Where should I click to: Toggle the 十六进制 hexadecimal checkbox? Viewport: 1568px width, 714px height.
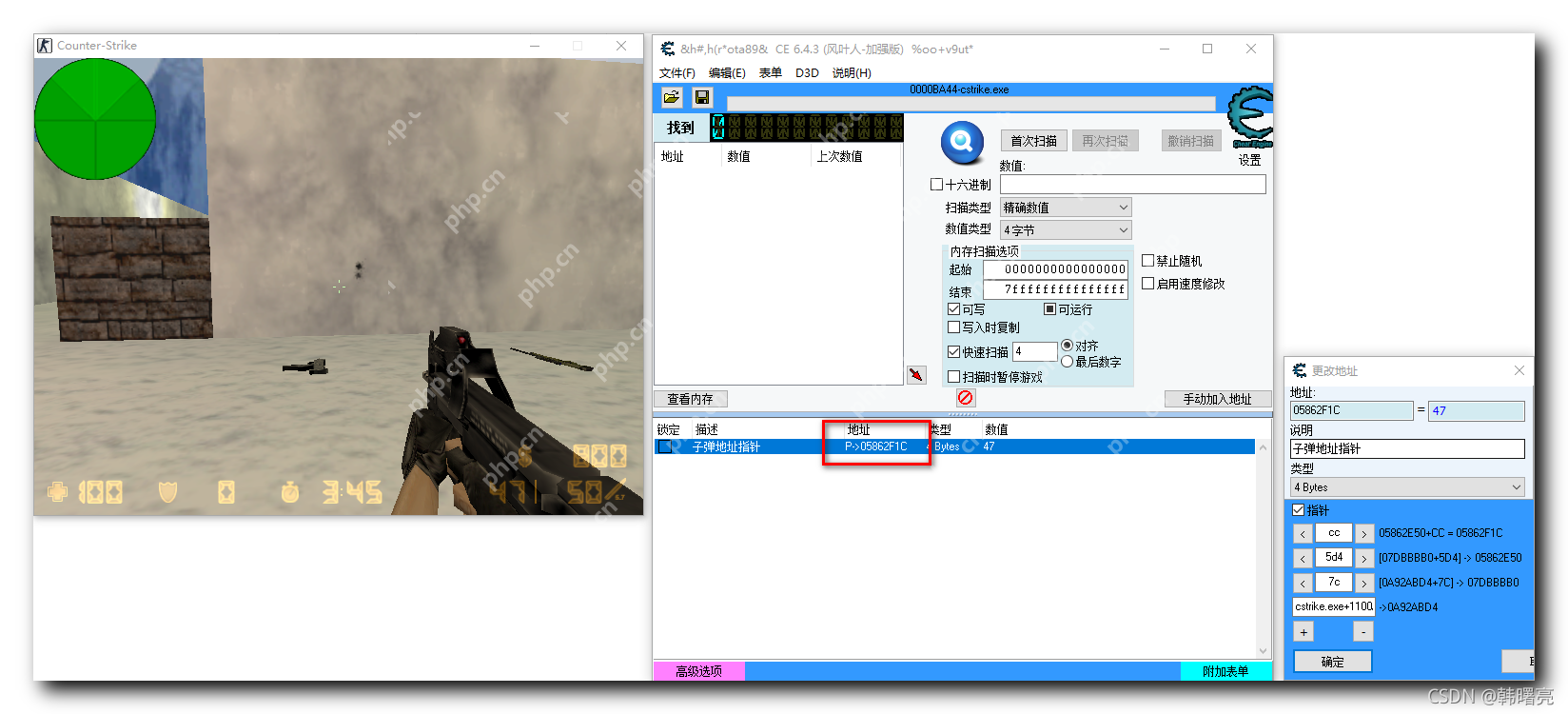tap(936, 185)
